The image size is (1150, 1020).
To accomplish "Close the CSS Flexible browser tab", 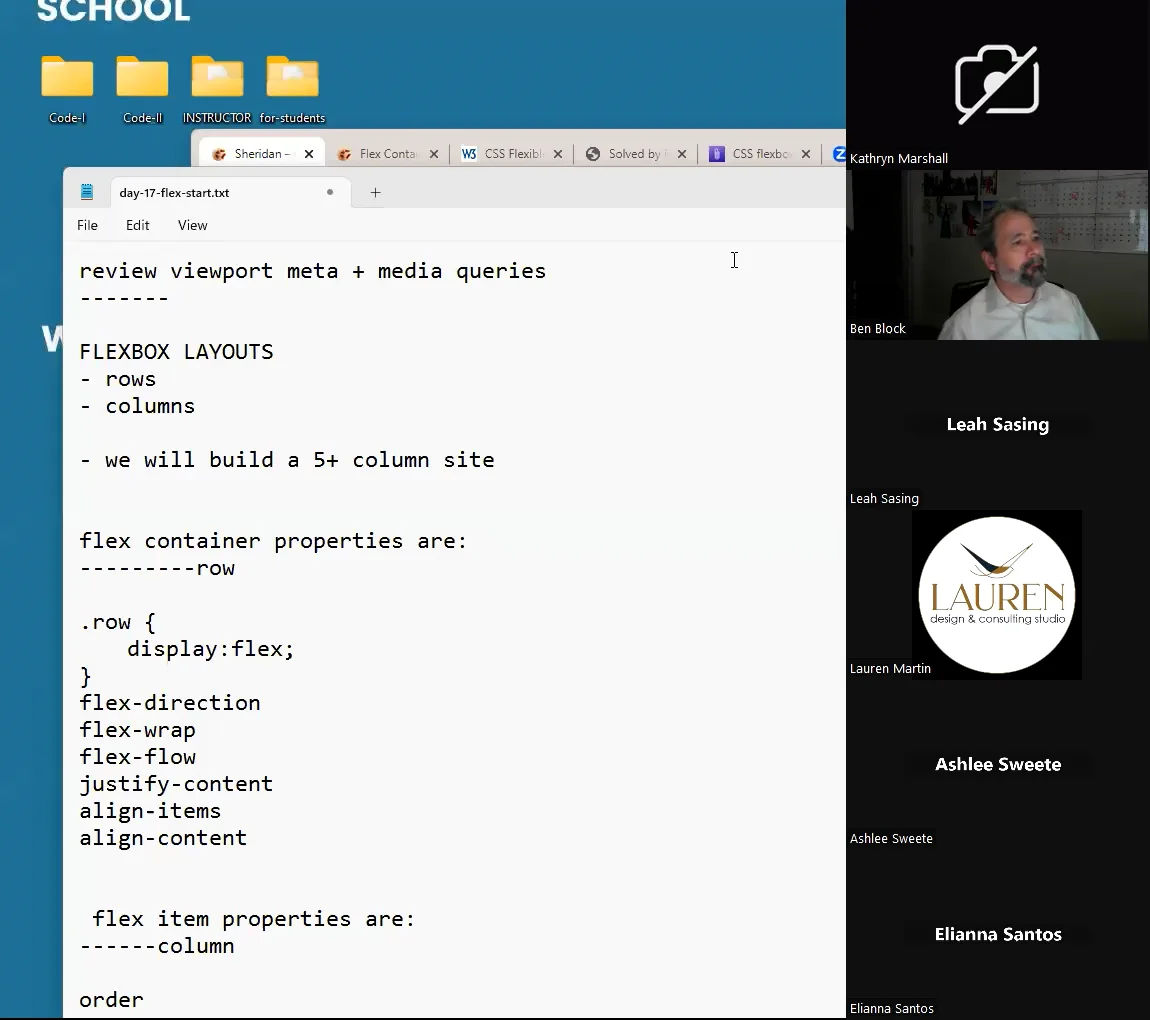I will (x=557, y=154).
